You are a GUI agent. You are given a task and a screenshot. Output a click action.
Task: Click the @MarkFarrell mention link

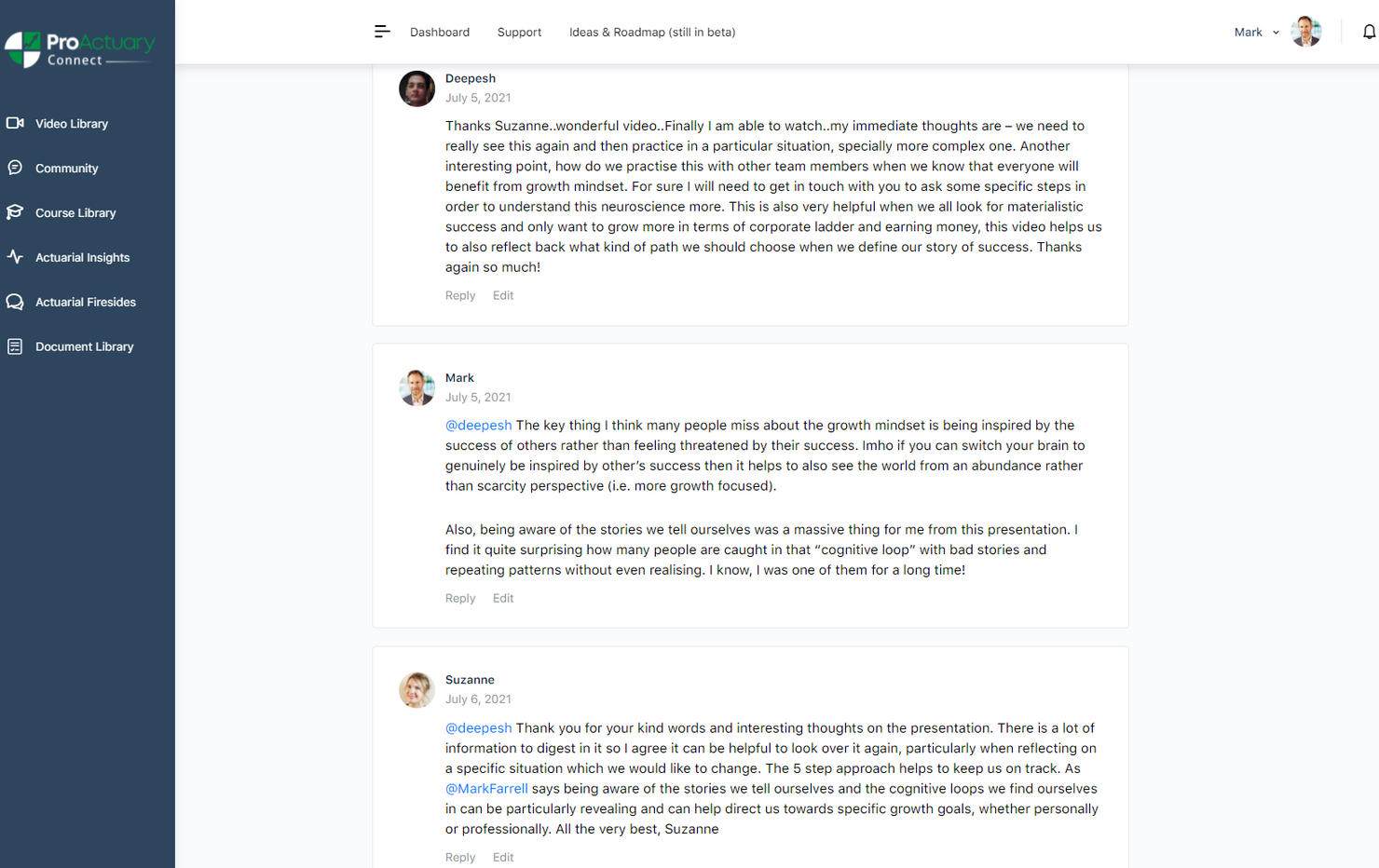tap(486, 788)
